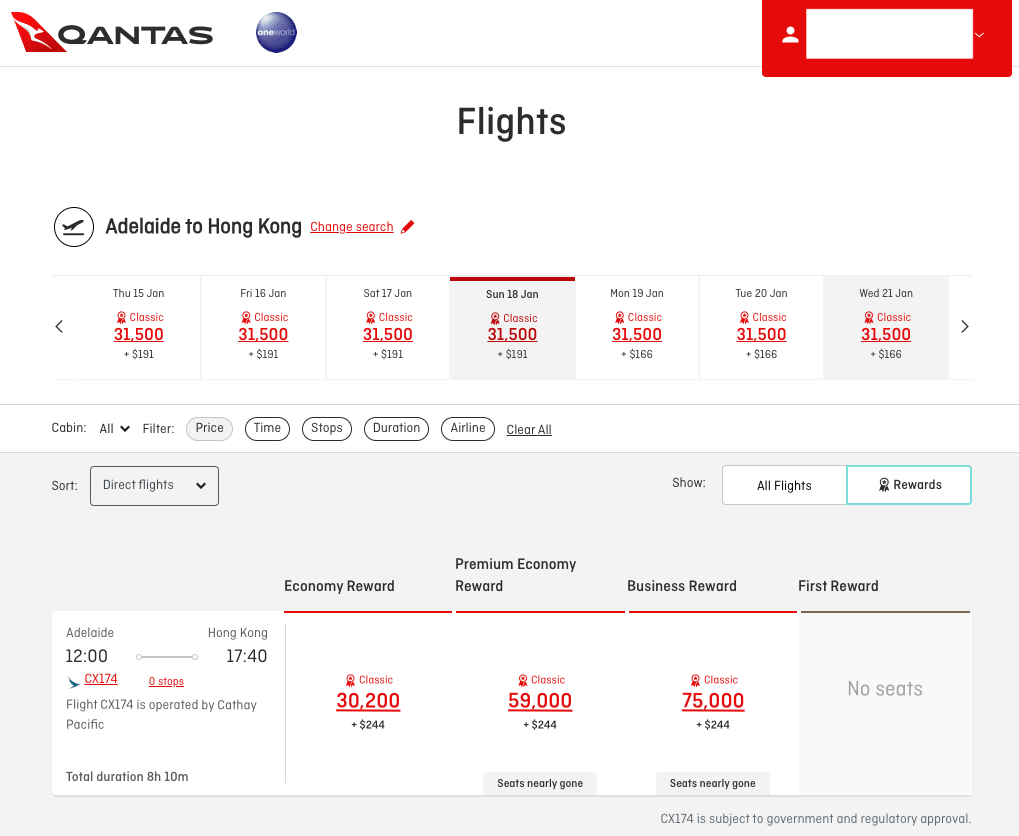Click Classic reward ribbon icon under Fri 16 Jan
The width and height of the screenshot is (1019, 836).
246,317
